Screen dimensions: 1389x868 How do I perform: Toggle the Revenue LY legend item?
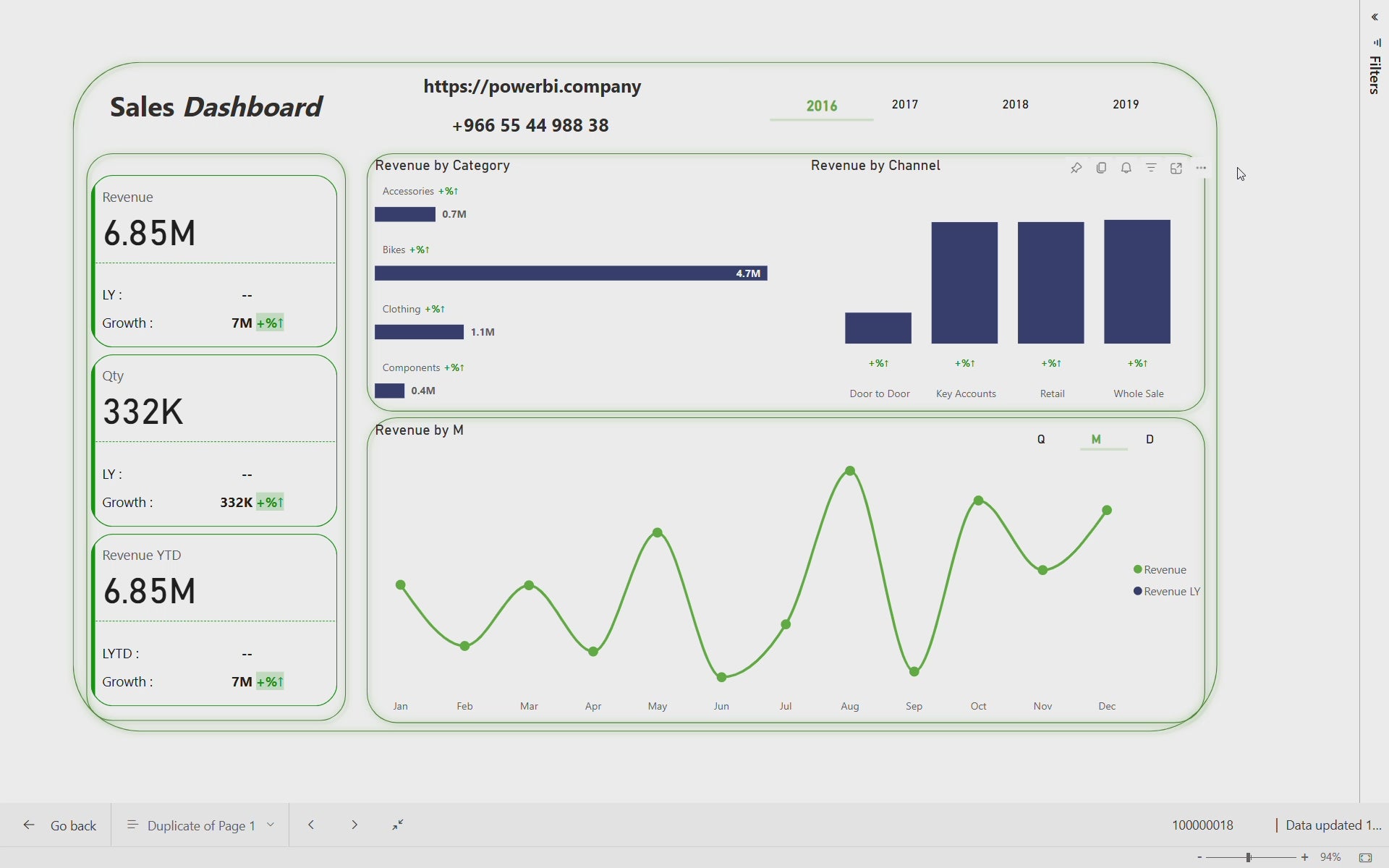tap(1166, 591)
